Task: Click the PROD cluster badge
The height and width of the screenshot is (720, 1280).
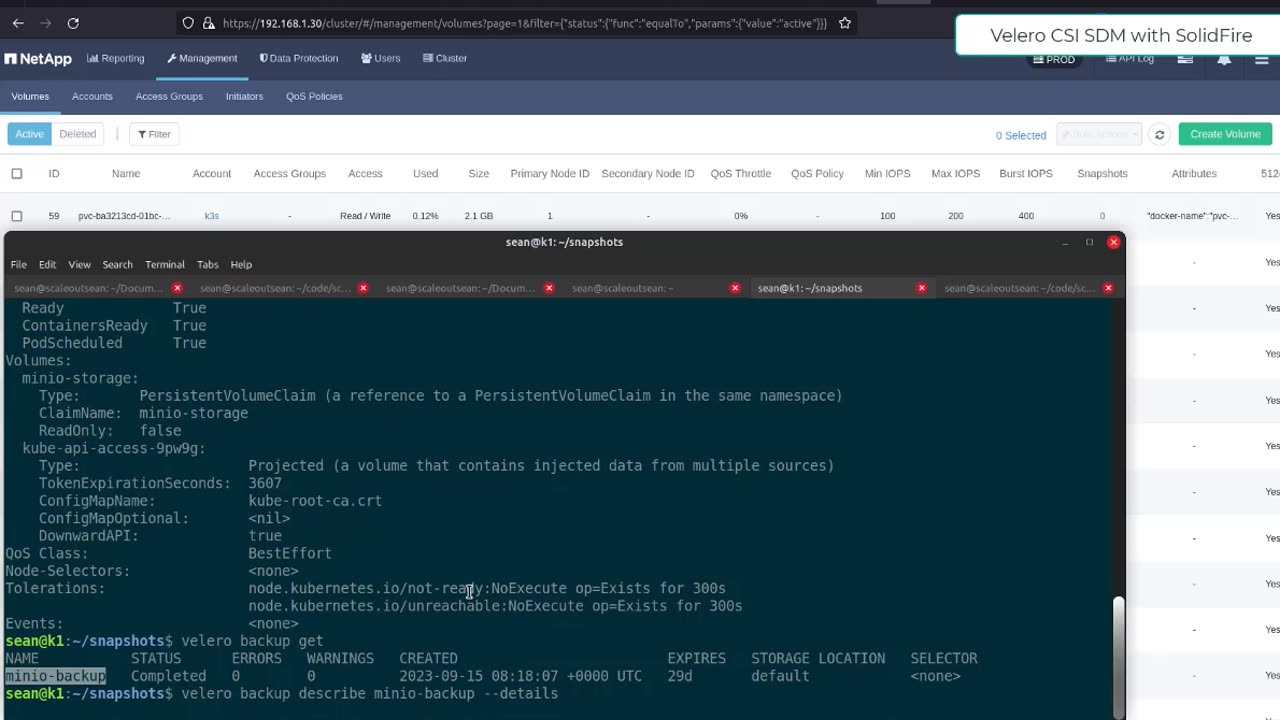Action: point(1054,60)
